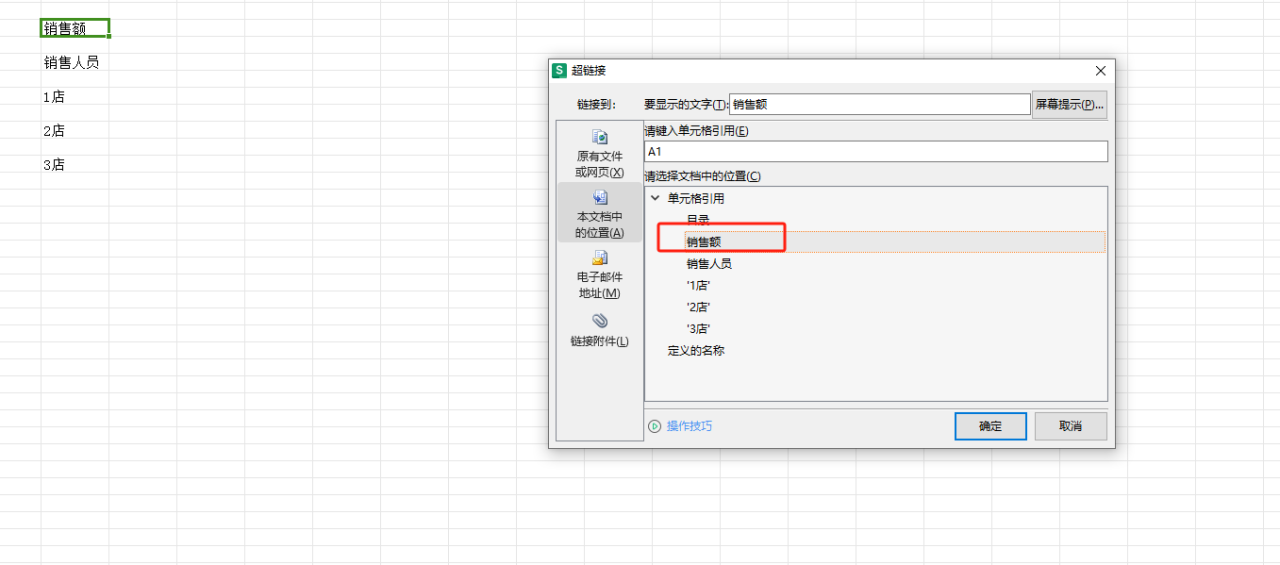Select the 3店 cell in the sheet
This screenshot has height=565, width=1280.
pyautogui.click(x=75, y=165)
